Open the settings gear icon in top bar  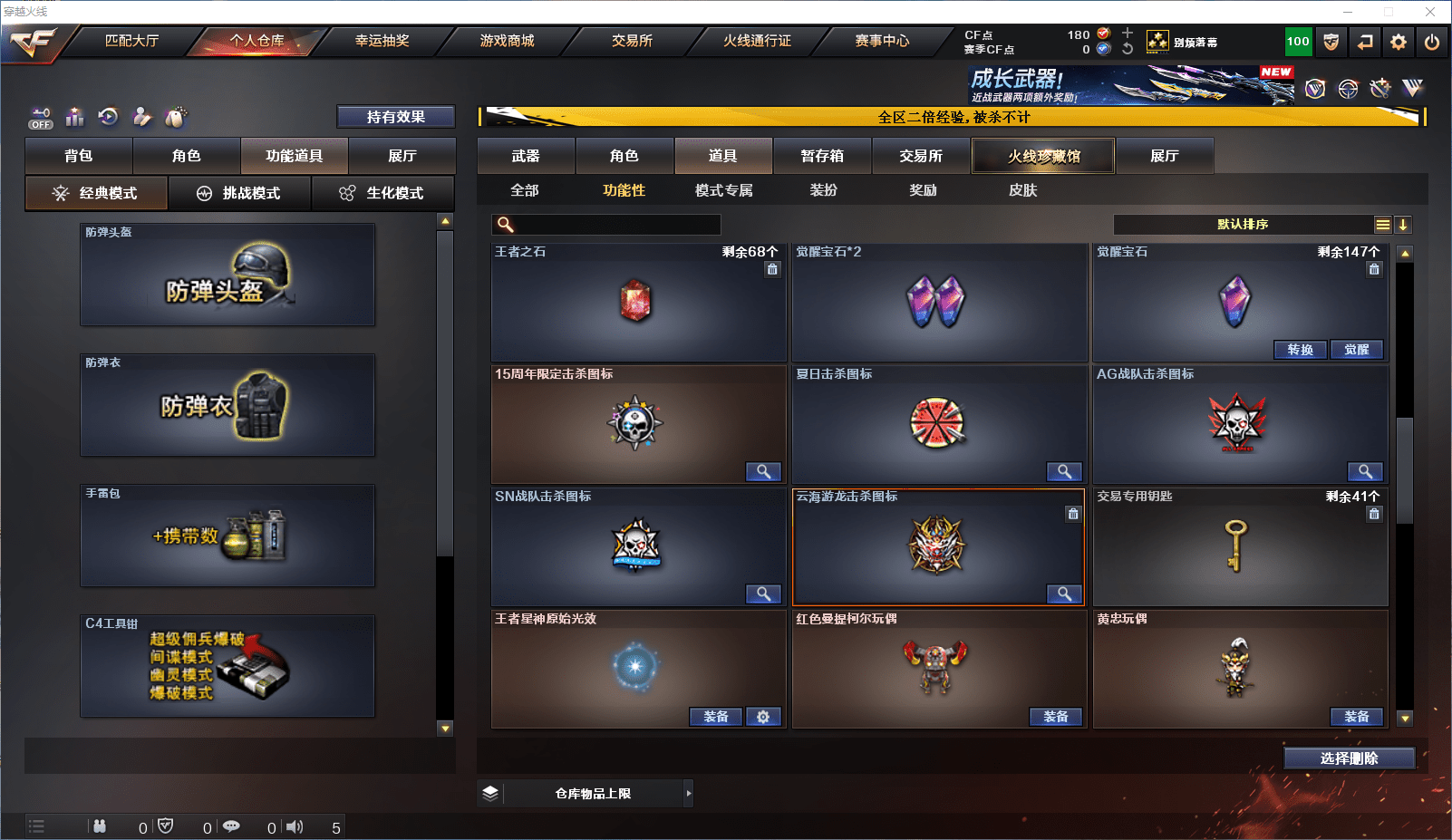pyautogui.click(x=1399, y=42)
